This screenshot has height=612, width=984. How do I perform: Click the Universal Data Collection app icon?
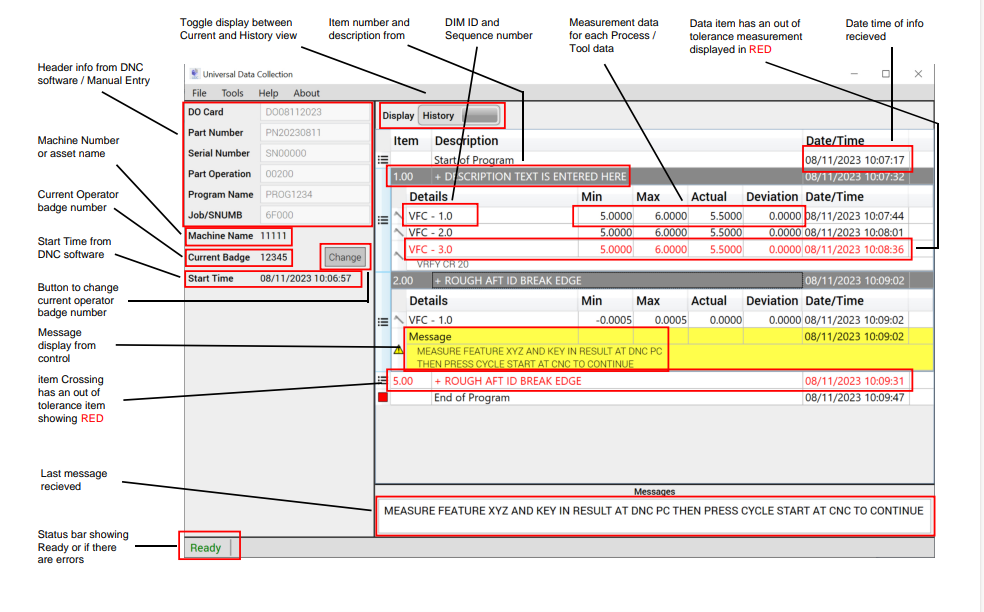click(195, 74)
